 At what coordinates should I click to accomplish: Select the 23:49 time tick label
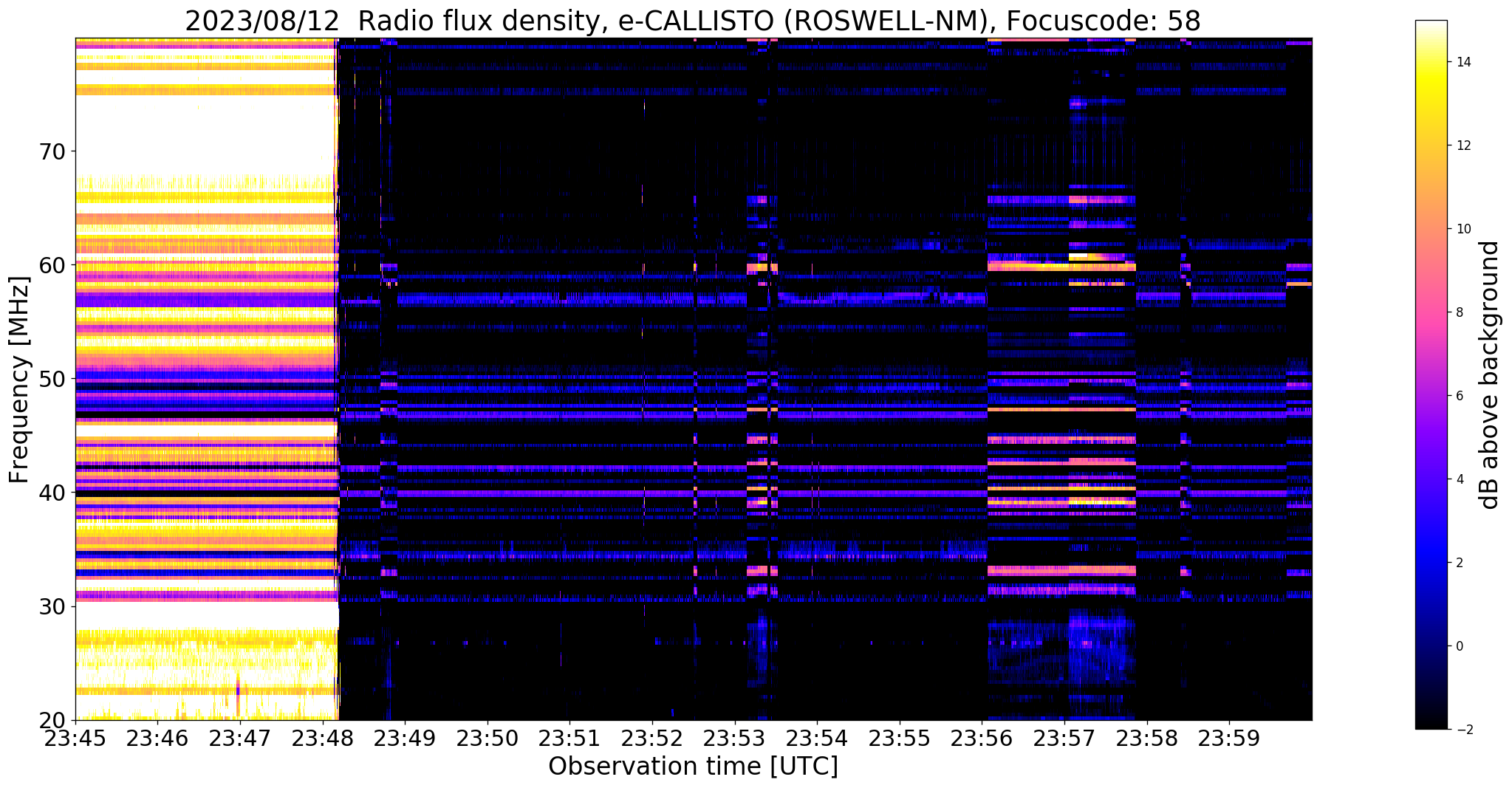click(405, 738)
